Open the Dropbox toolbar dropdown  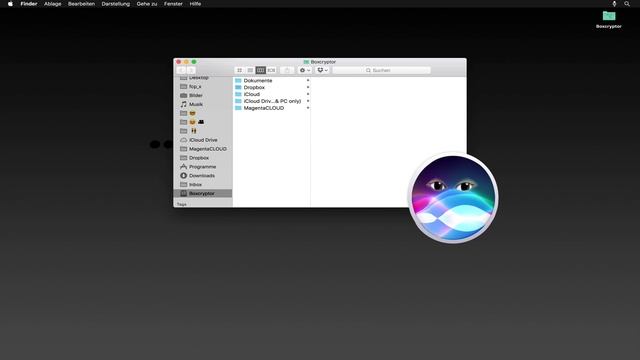pos(322,70)
